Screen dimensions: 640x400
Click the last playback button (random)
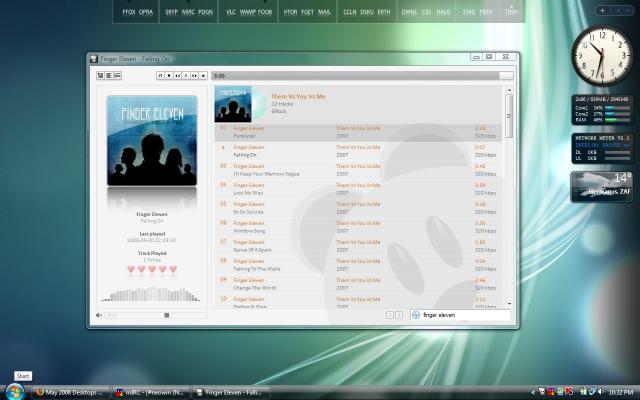203,76
